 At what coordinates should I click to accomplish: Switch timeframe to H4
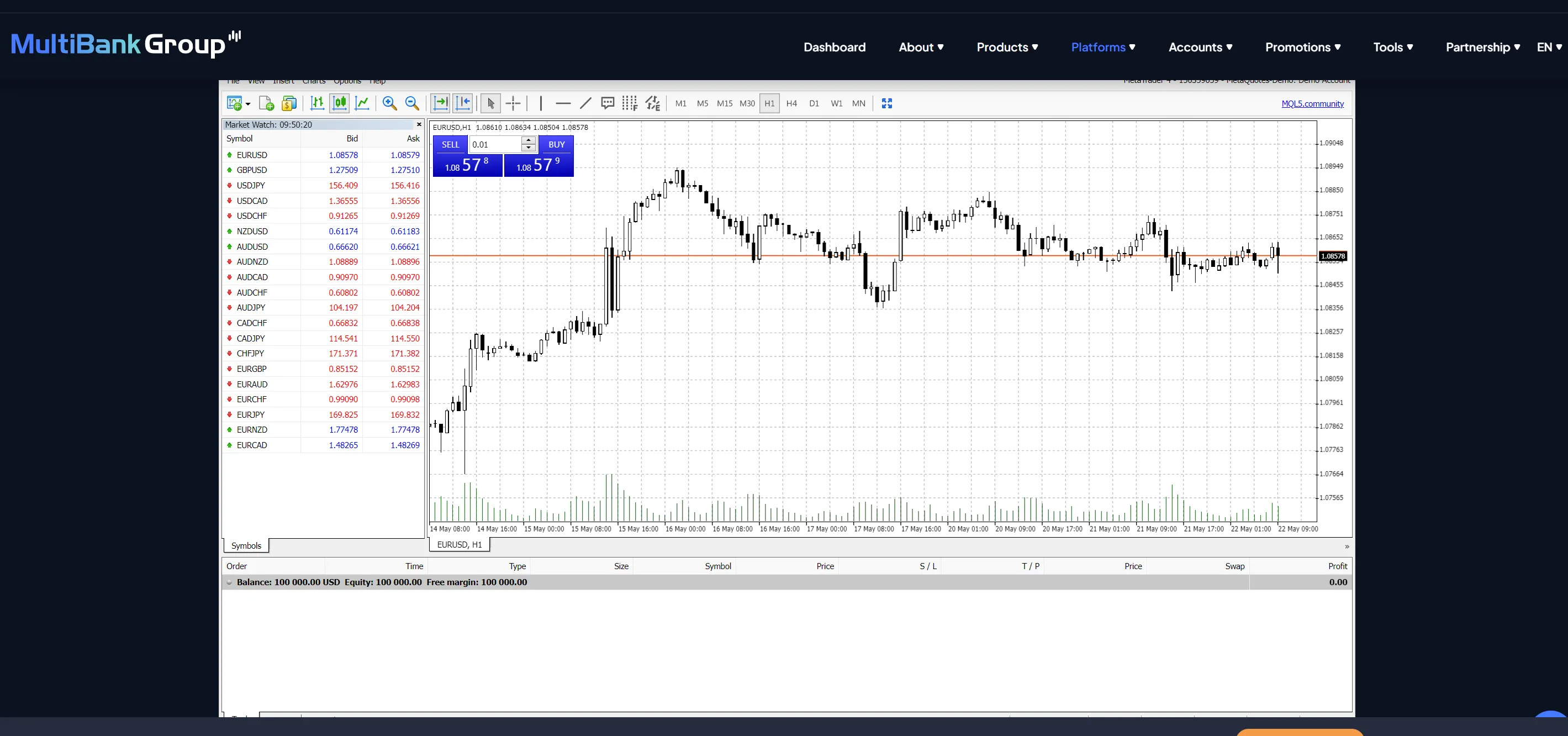pos(791,103)
